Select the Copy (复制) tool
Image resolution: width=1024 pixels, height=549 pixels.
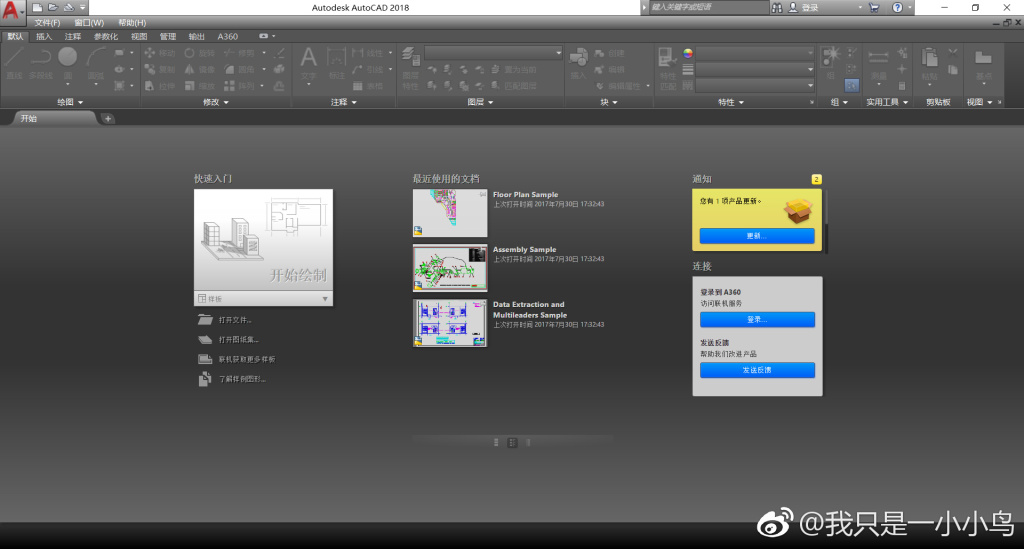pyautogui.click(x=160, y=69)
